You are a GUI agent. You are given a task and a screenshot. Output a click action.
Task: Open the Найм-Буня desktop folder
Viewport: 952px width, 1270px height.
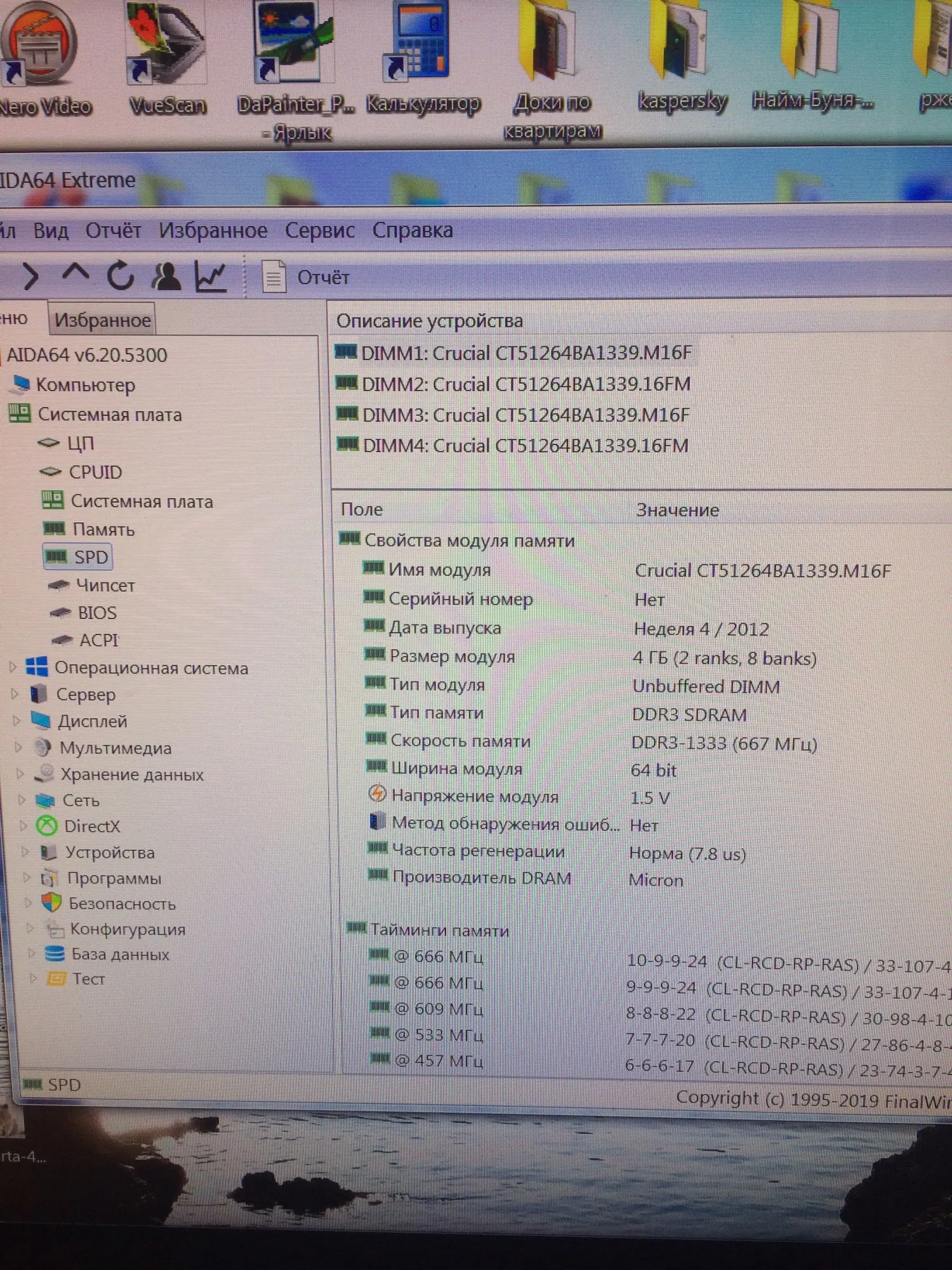(812, 57)
